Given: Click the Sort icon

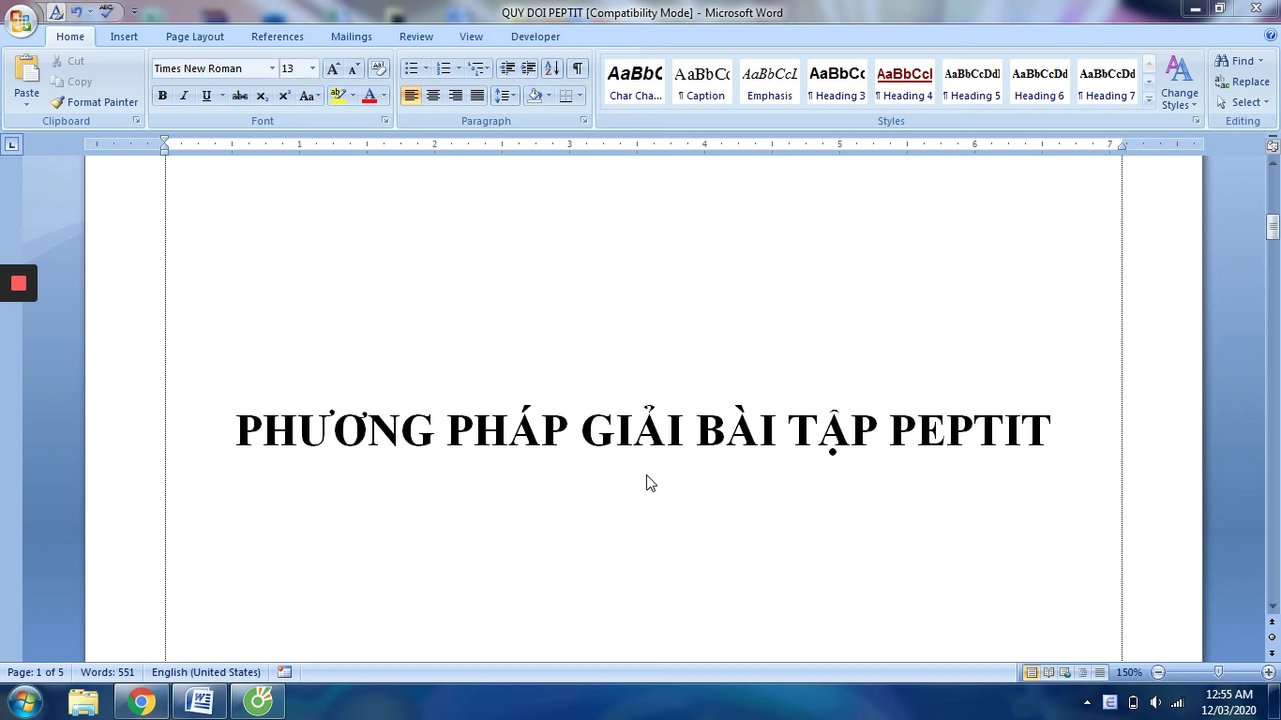Looking at the screenshot, I should click(x=552, y=68).
